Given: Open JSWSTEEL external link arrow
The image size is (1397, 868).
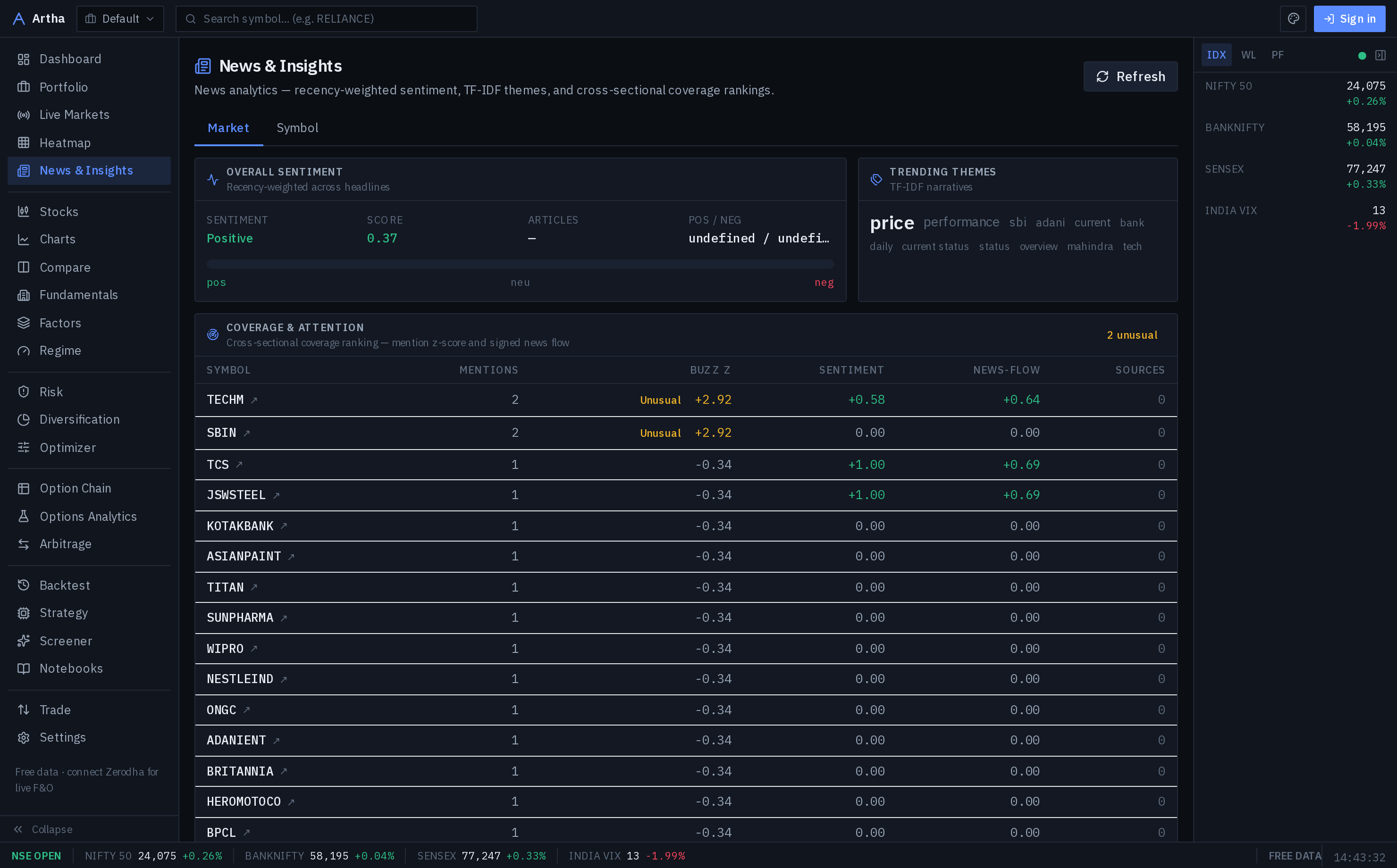Looking at the screenshot, I should [276, 495].
